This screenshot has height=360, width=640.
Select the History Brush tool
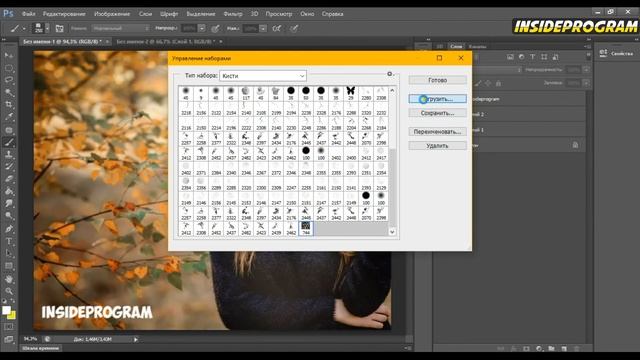(9, 167)
